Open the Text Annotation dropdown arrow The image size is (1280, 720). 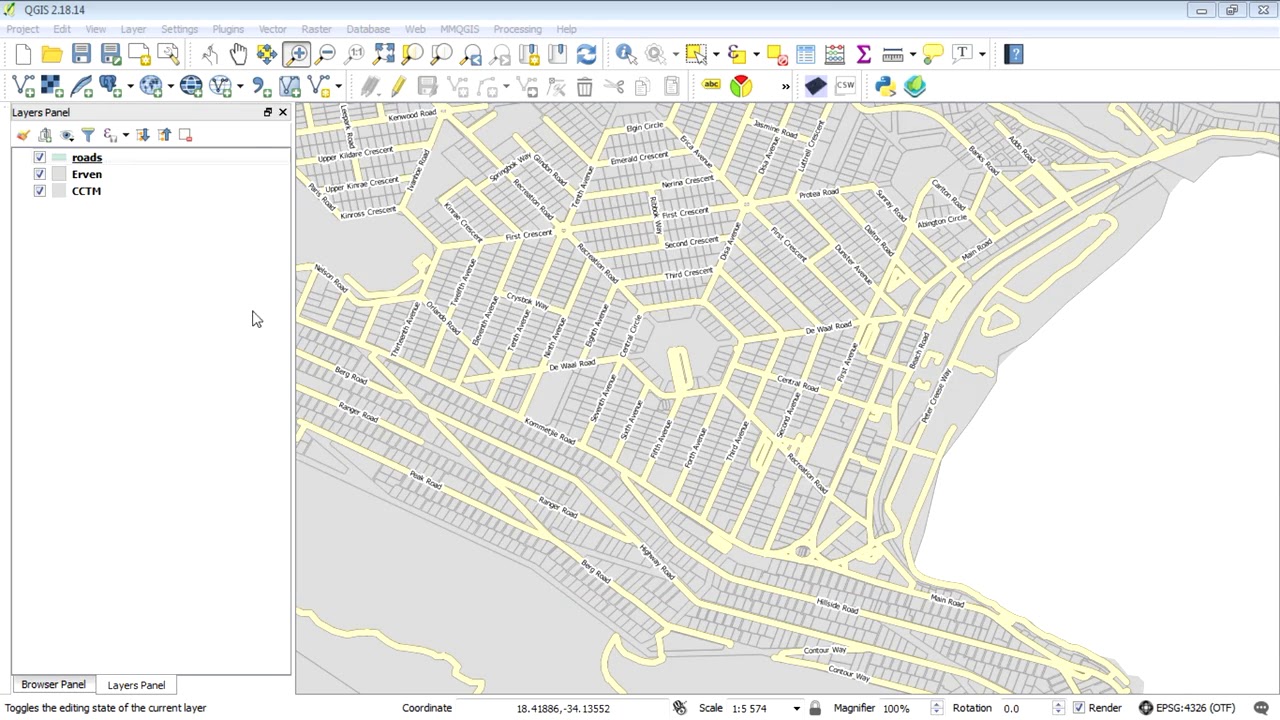pyautogui.click(x=982, y=54)
